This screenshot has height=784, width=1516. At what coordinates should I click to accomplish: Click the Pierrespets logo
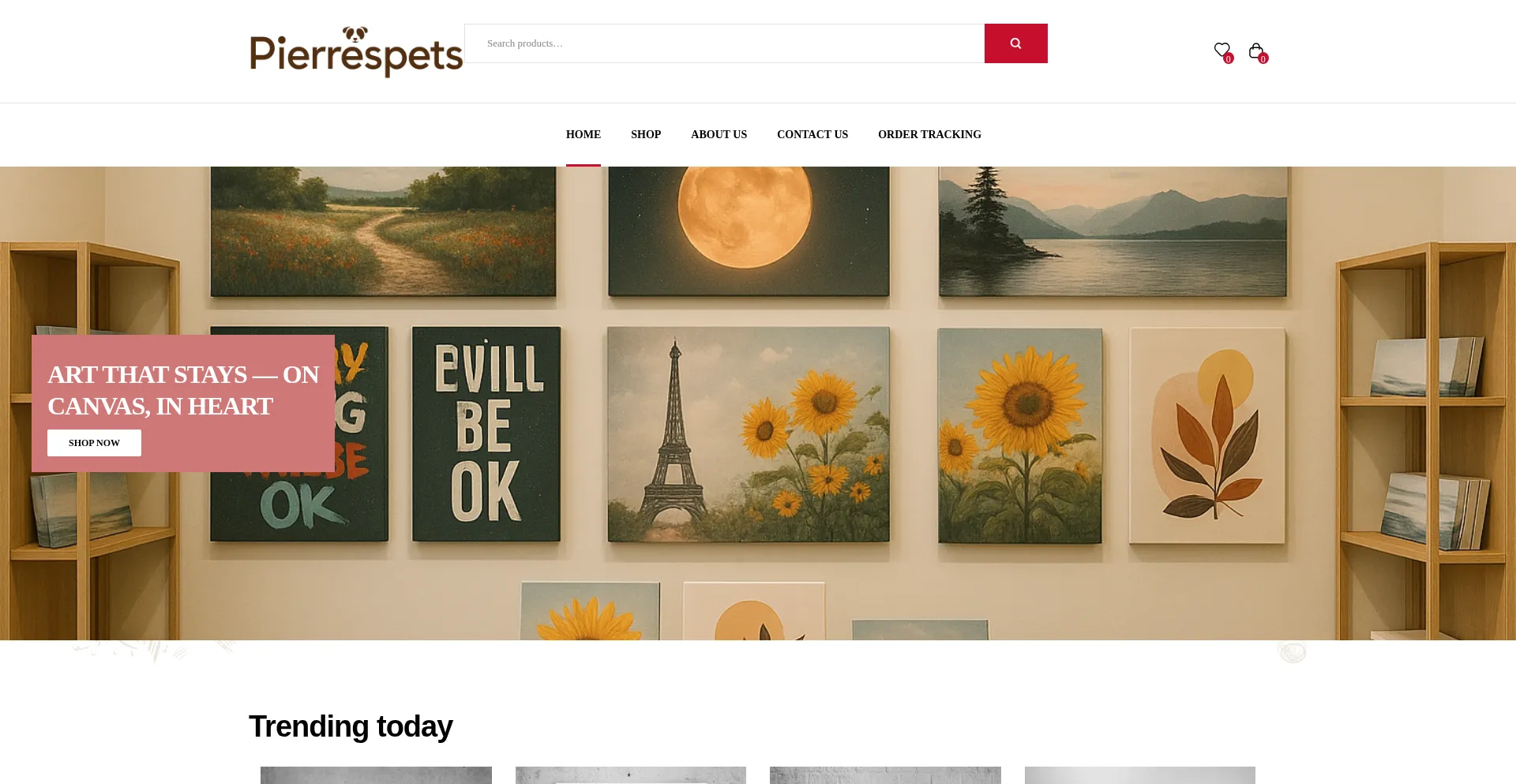point(356,51)
